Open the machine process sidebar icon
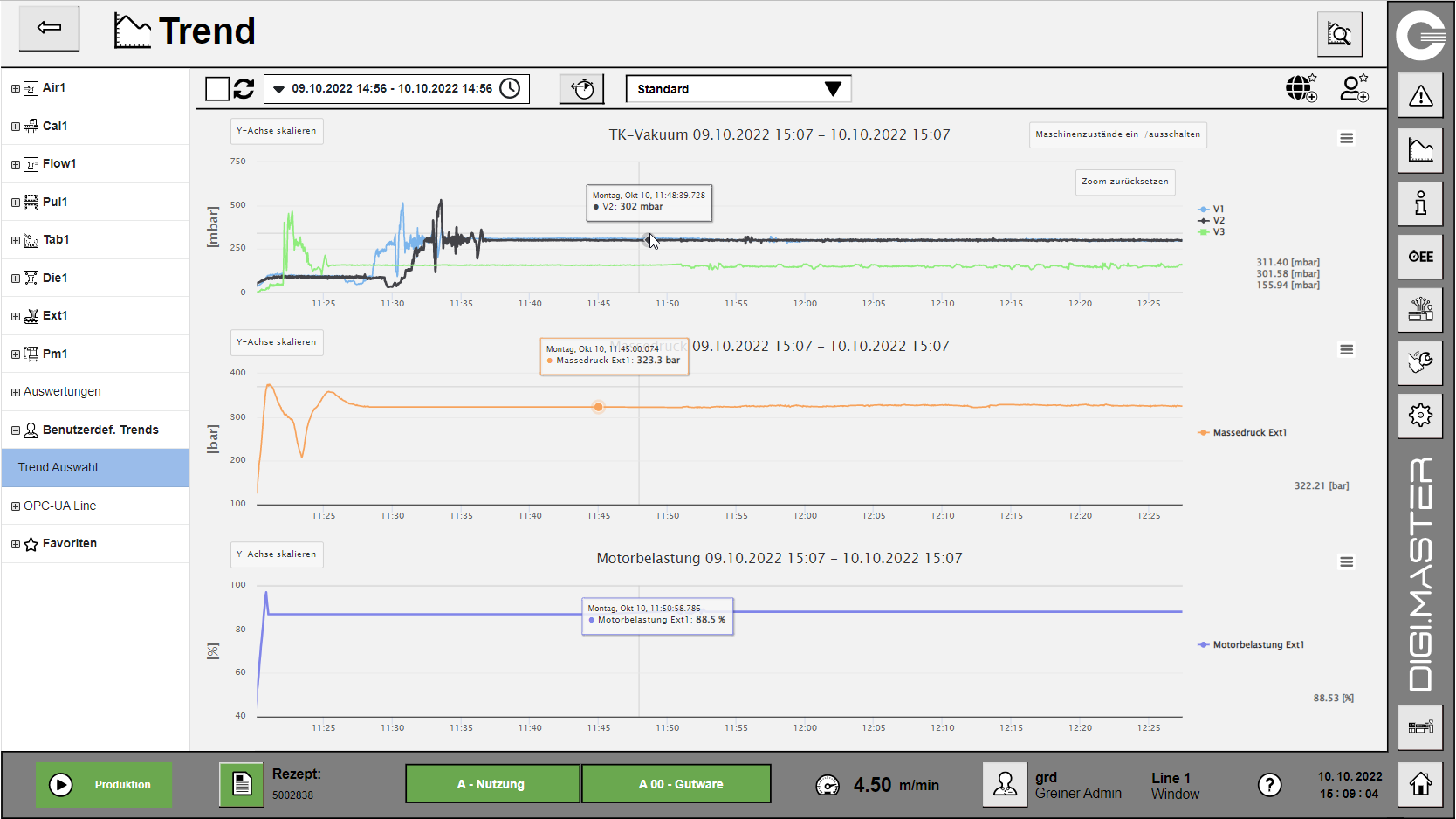This screenshot has width=1456, height=819. (x=1420, y=309)
